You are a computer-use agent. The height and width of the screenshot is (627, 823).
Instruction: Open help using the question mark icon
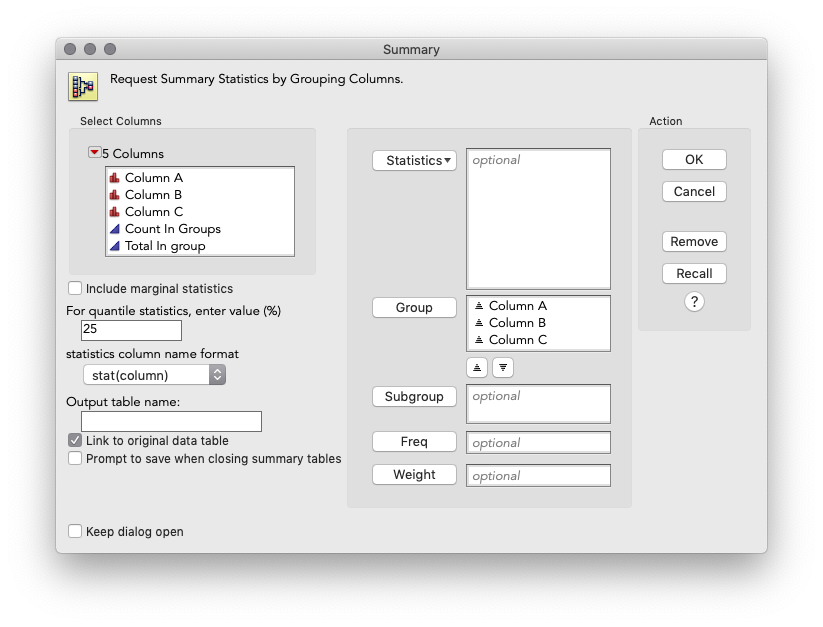click(693, 301)
